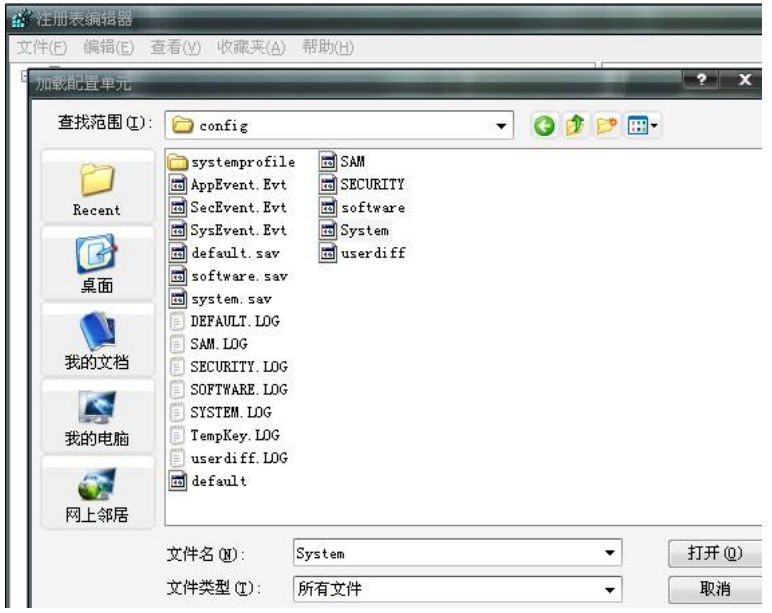Open the Recent places shortcut
Viewport: 772px width, 613px height.
97,190
